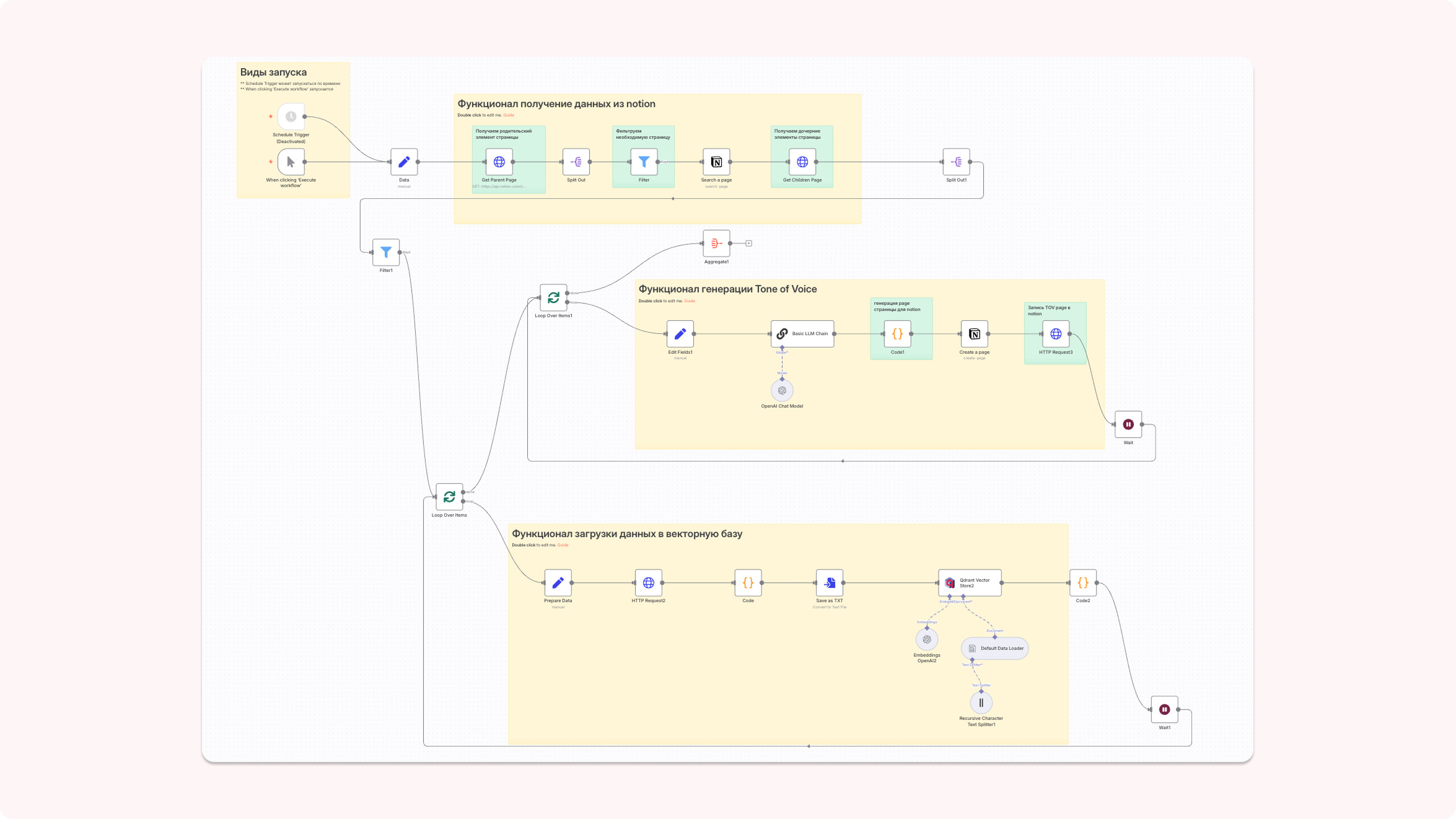Open Guide link in Notion data note

pyautogui.click(x=509, y=115)
